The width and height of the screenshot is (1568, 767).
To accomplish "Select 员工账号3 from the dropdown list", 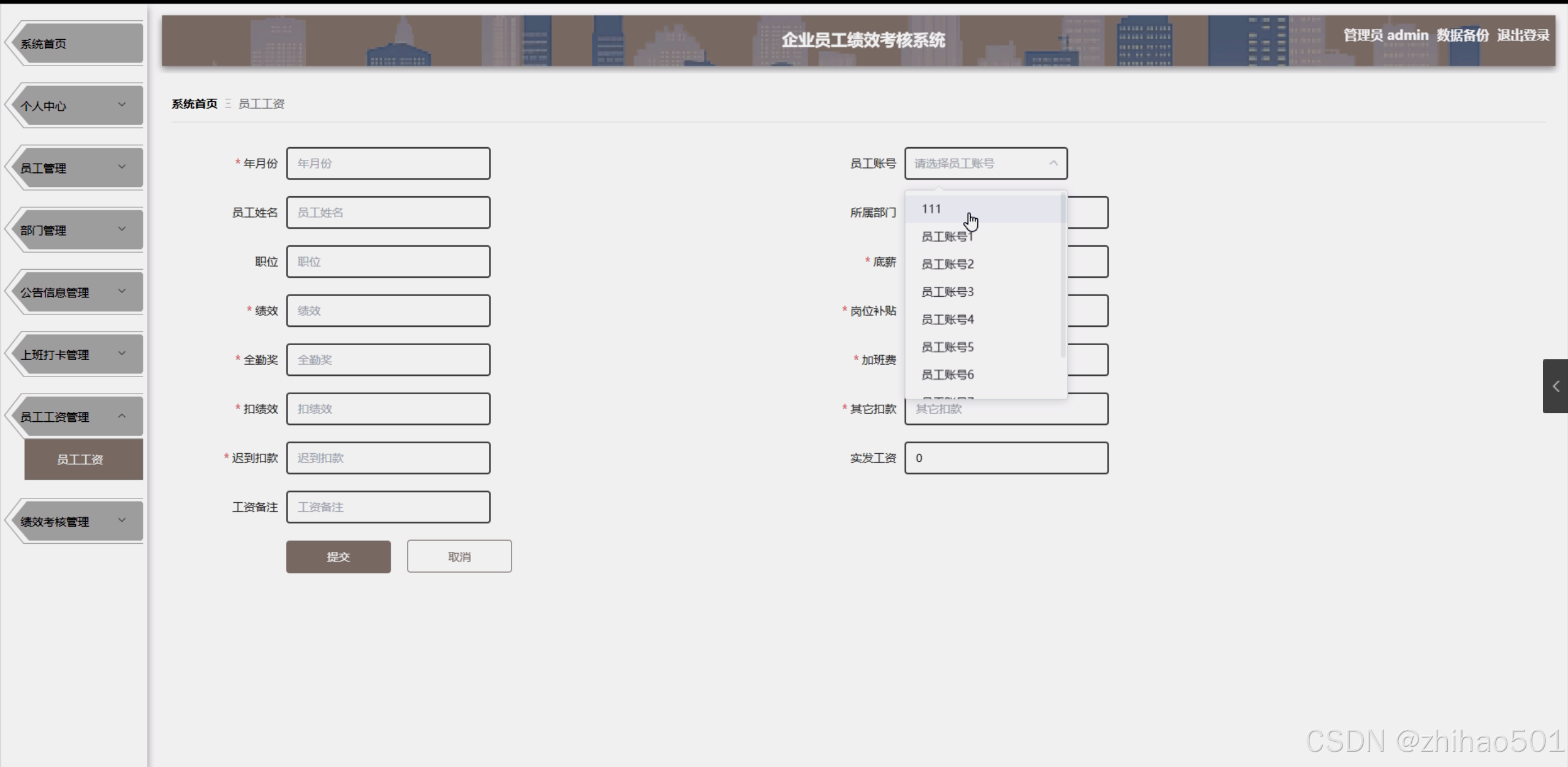I will pos(947,291).
